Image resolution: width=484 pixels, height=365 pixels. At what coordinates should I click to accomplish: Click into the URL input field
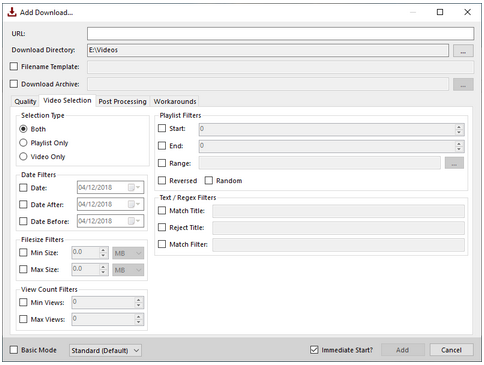(x=280, y=34)
